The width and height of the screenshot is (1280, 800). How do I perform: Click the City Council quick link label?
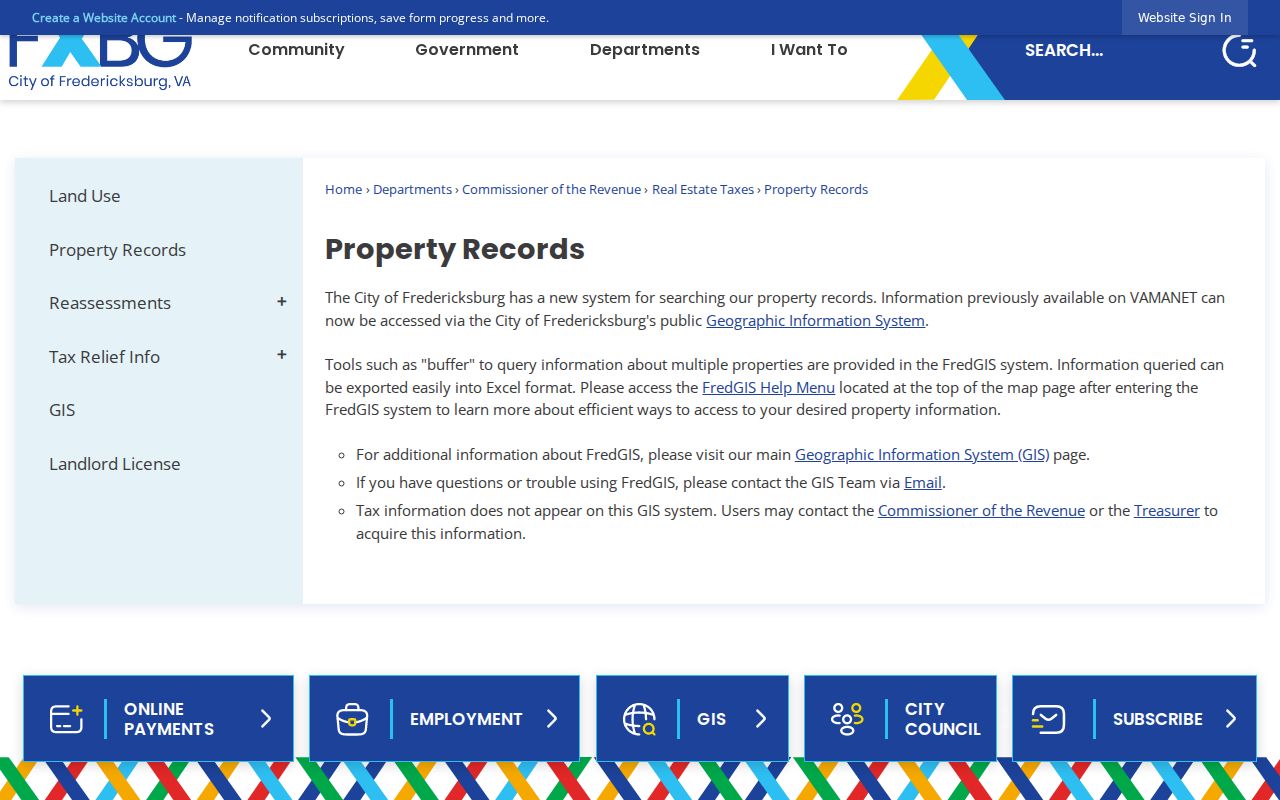click(943, 719)
